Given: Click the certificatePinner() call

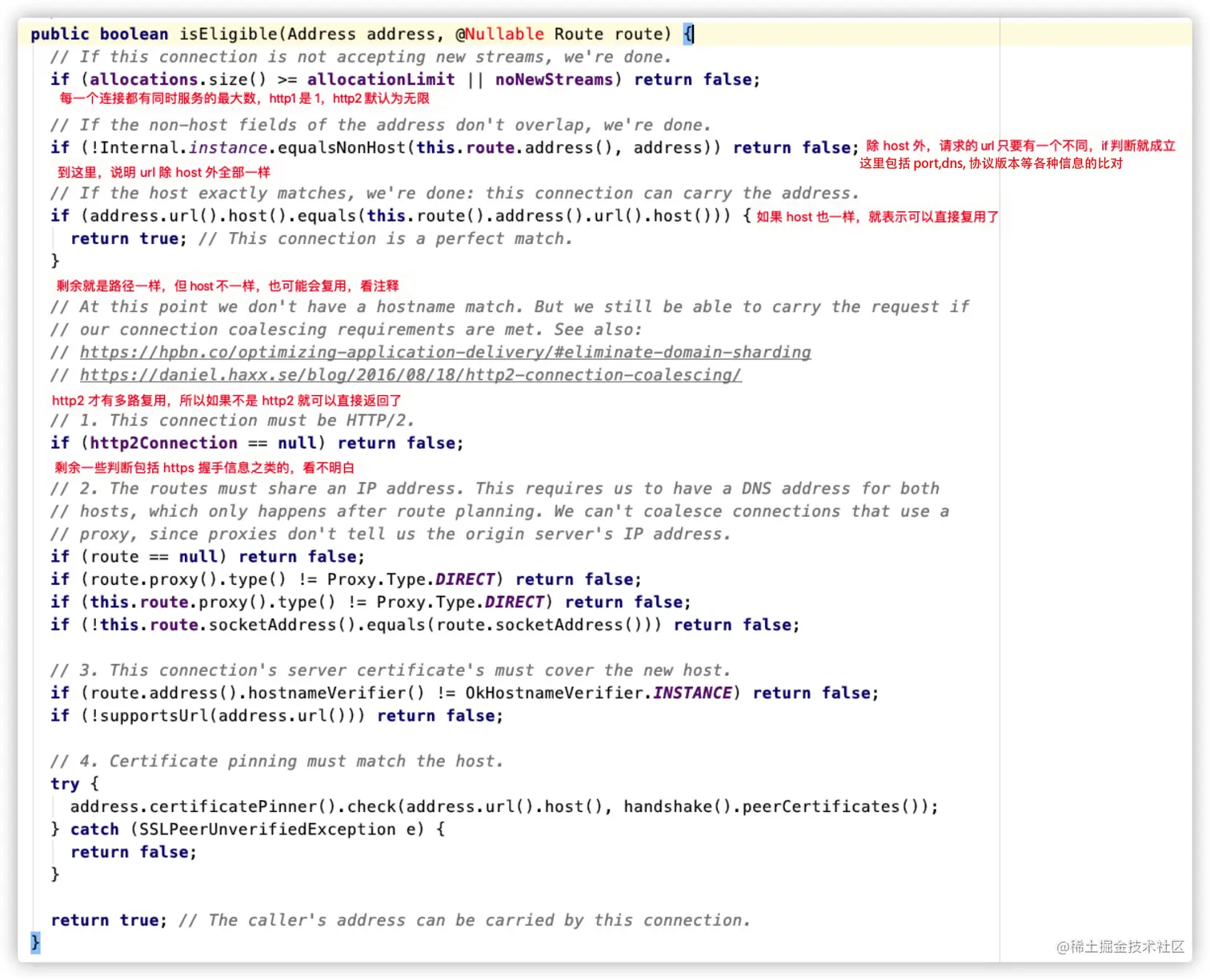Looking at the screenshot, I should pos(242,806).
